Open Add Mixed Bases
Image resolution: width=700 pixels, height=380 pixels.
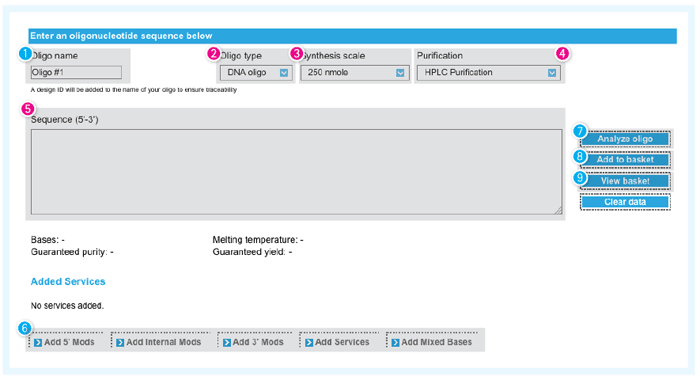tap(432, 342)
